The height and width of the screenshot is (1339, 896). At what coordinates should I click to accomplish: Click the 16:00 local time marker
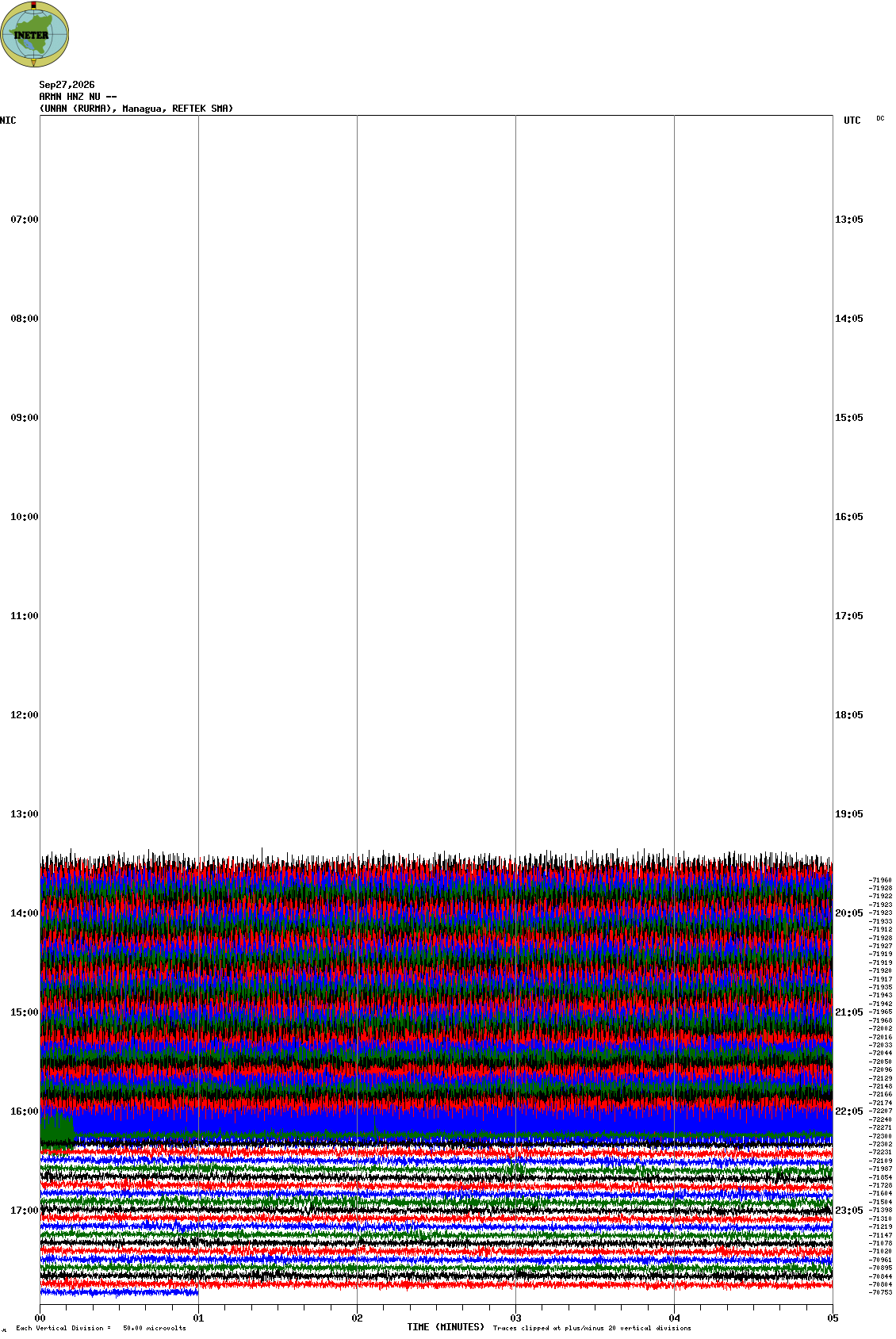click(x=25, y=1111)
